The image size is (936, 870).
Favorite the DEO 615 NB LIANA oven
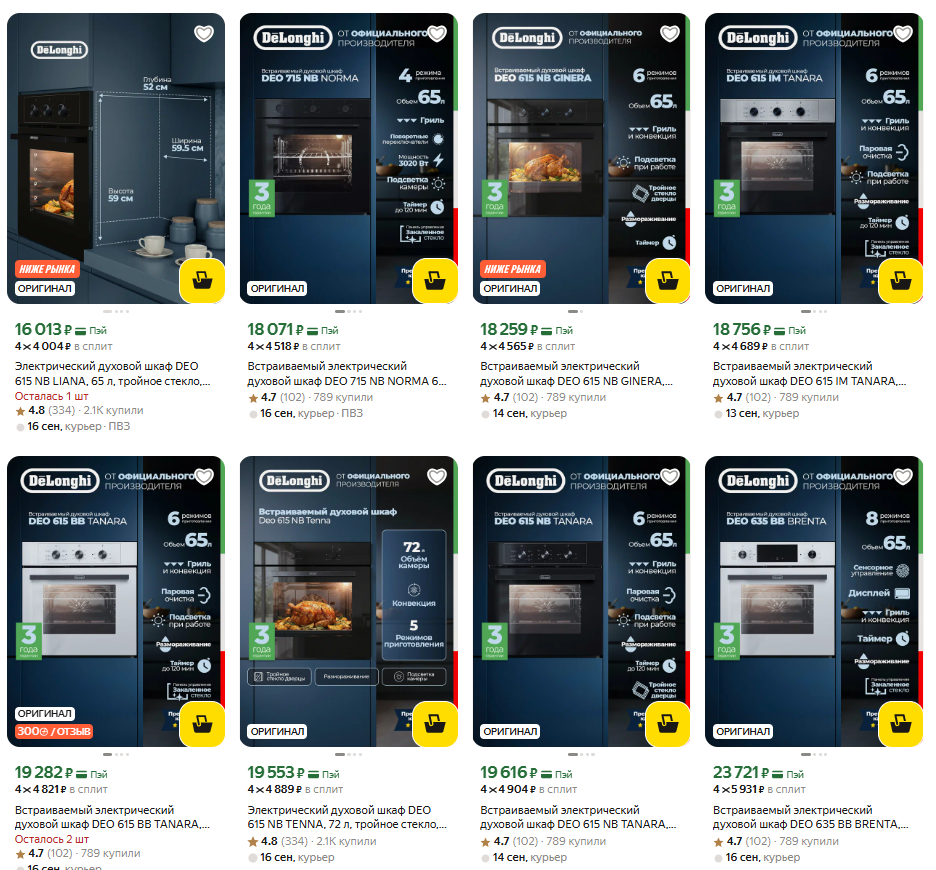[x=204, y=33]
